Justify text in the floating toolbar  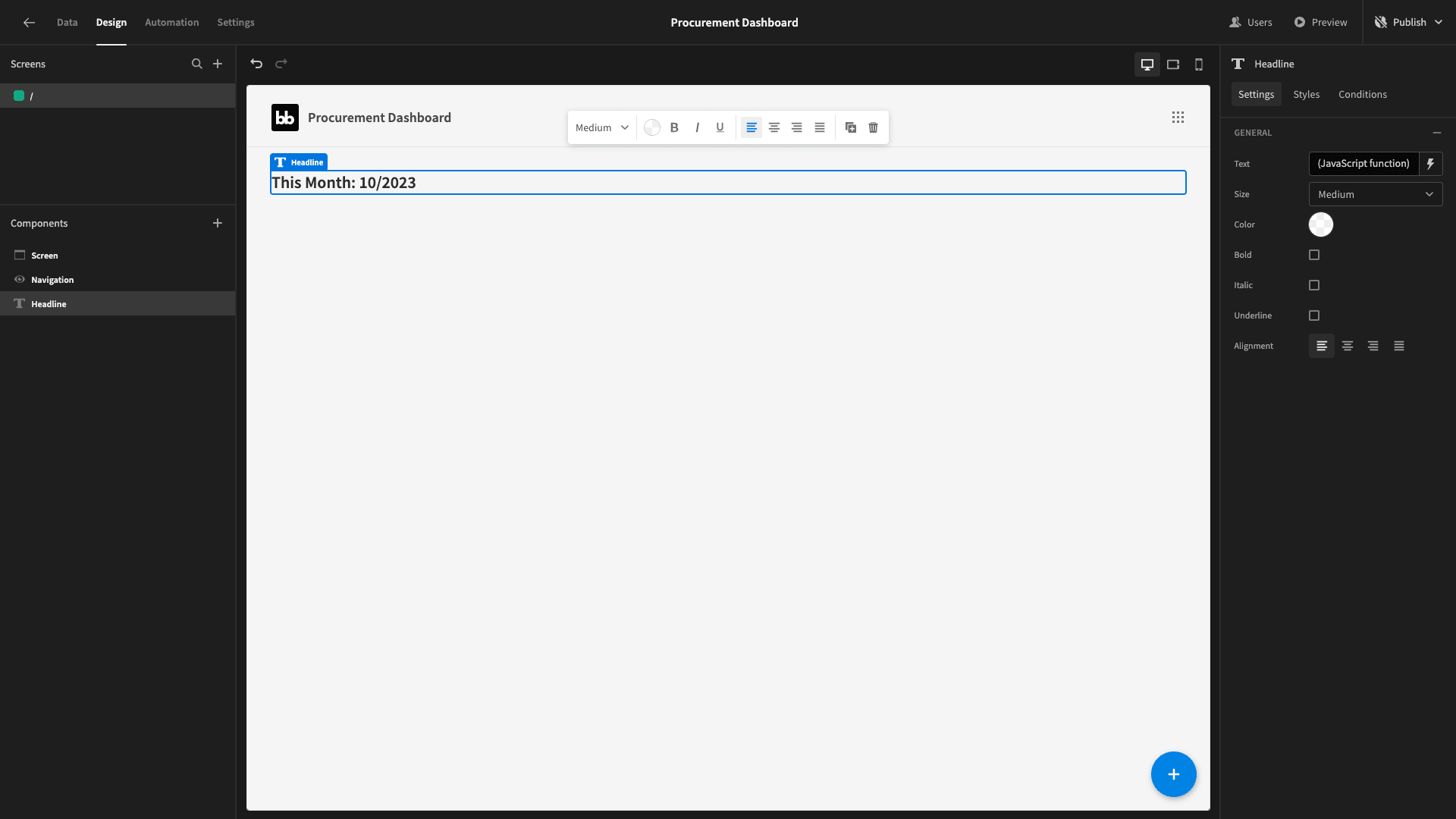[x=820, y=127]
